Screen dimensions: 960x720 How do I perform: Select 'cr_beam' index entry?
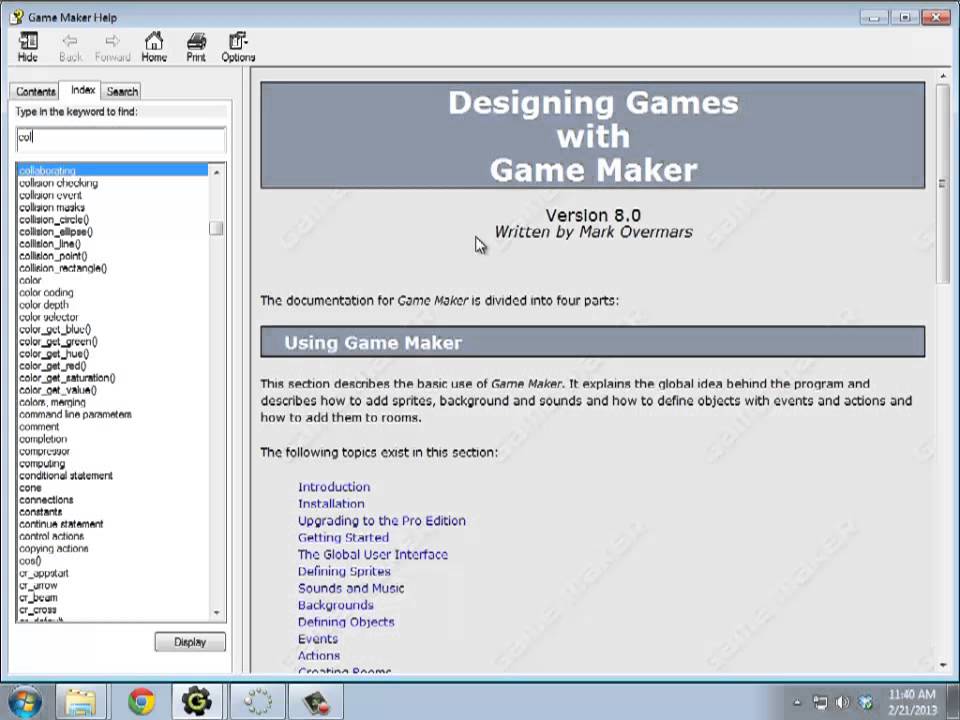pyautogui.click(x=38, y=598)
